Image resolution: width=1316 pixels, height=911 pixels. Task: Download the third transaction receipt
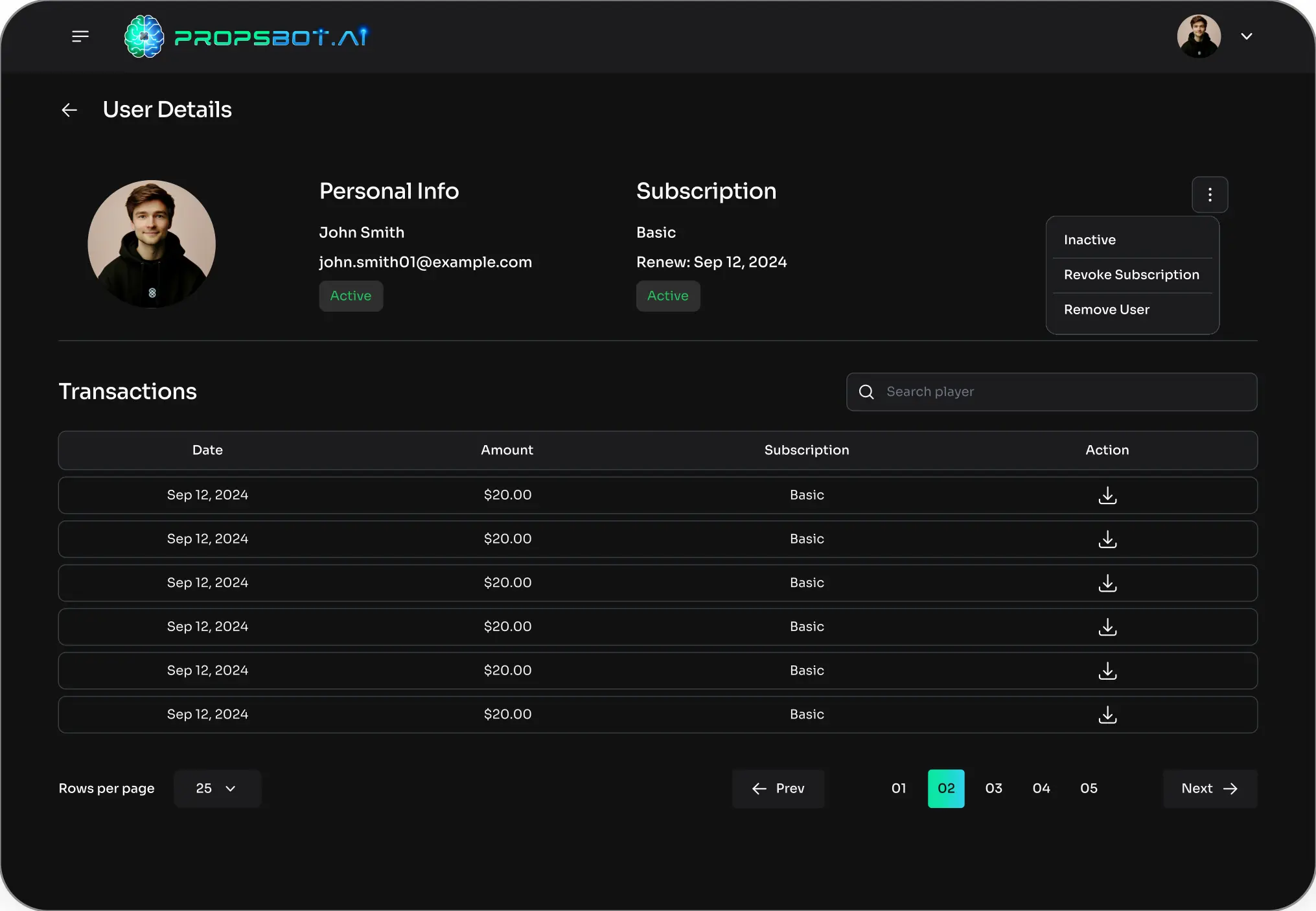1107,583
